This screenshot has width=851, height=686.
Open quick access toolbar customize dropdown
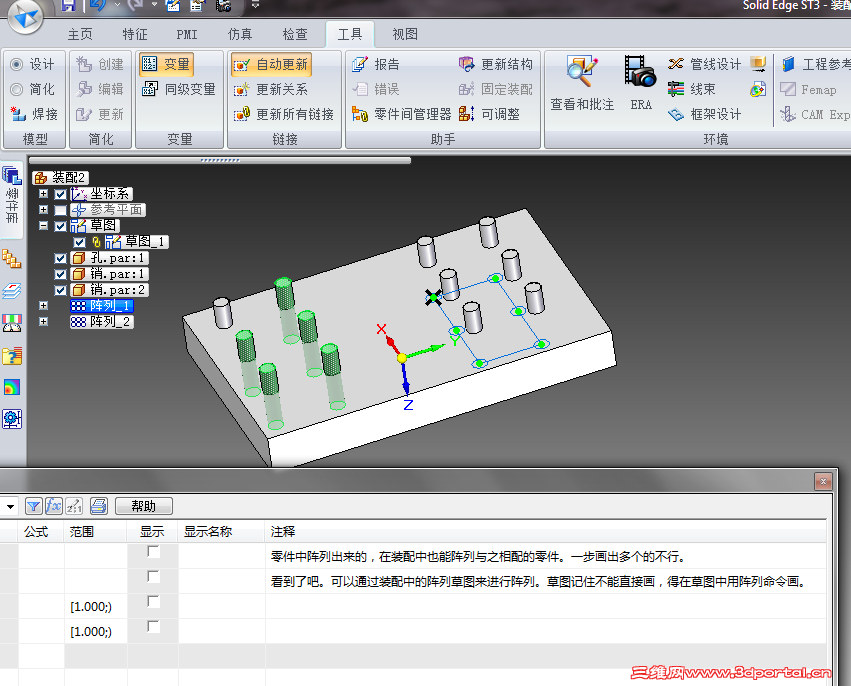tap(255, 4)
